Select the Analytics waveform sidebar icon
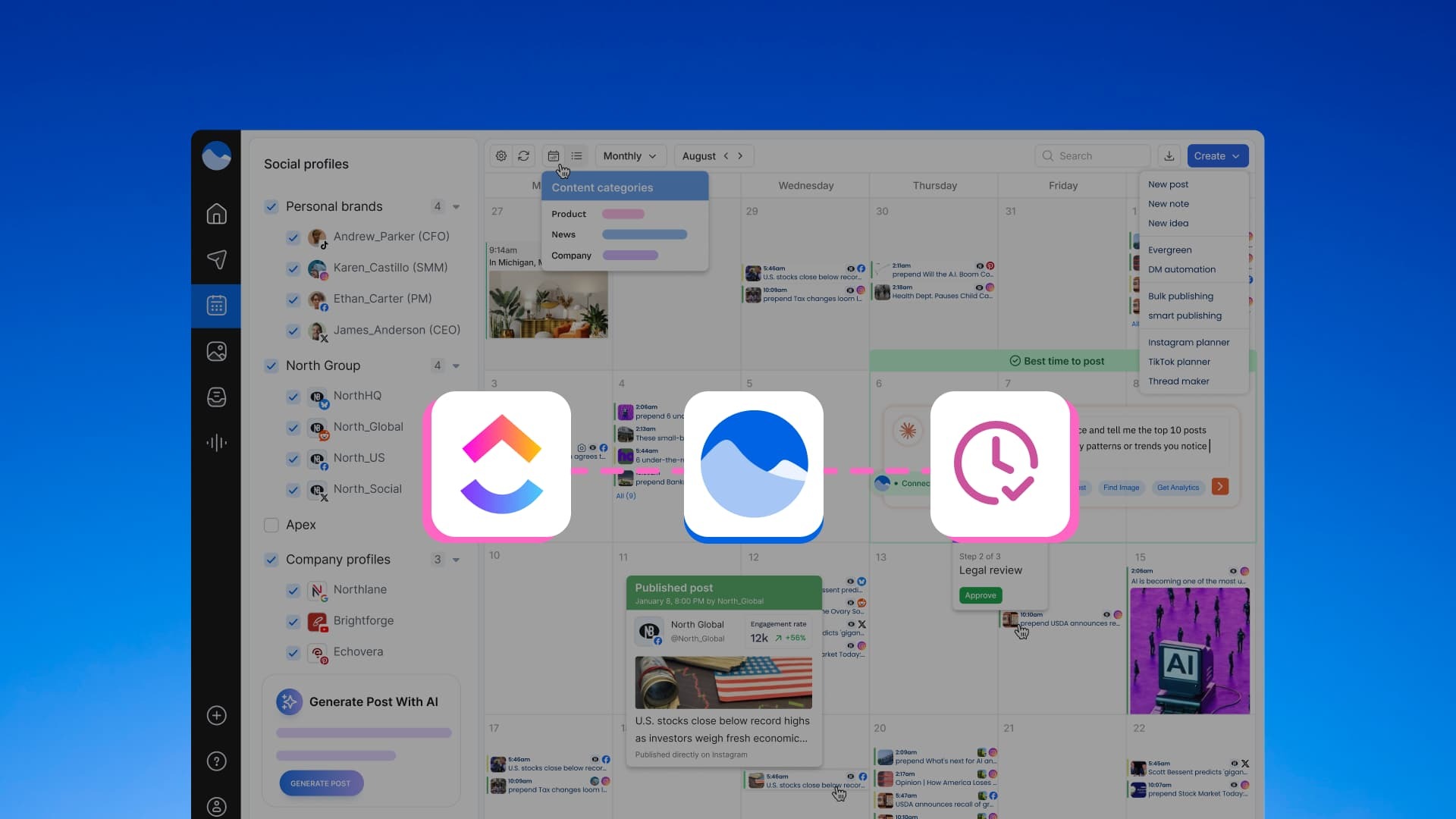Image resolution: width=1456 pixels, height=819 pixels. click(217, 442)
